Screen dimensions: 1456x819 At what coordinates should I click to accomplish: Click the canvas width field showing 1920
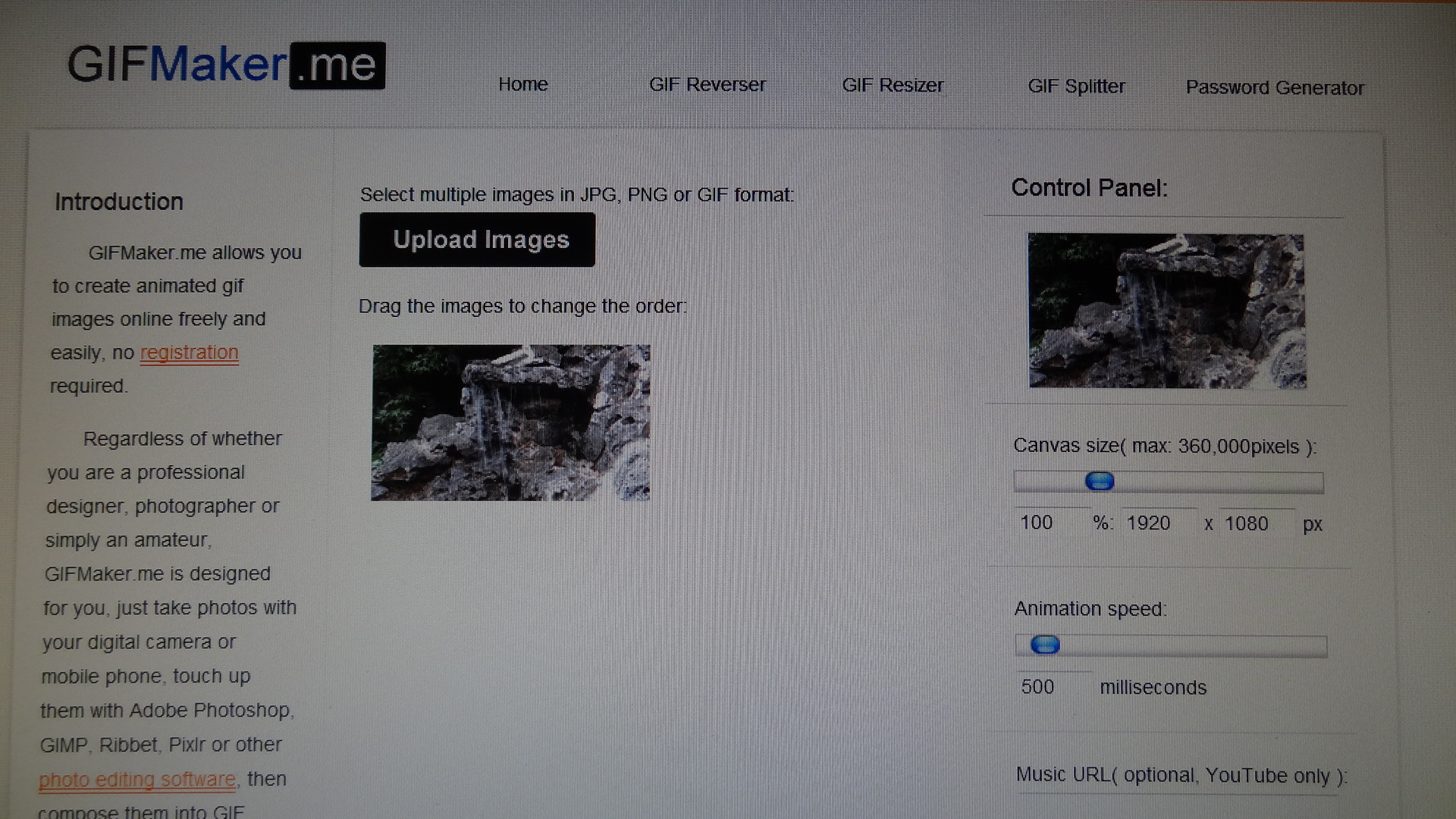pyautogui.click(x=1159, y=523)
